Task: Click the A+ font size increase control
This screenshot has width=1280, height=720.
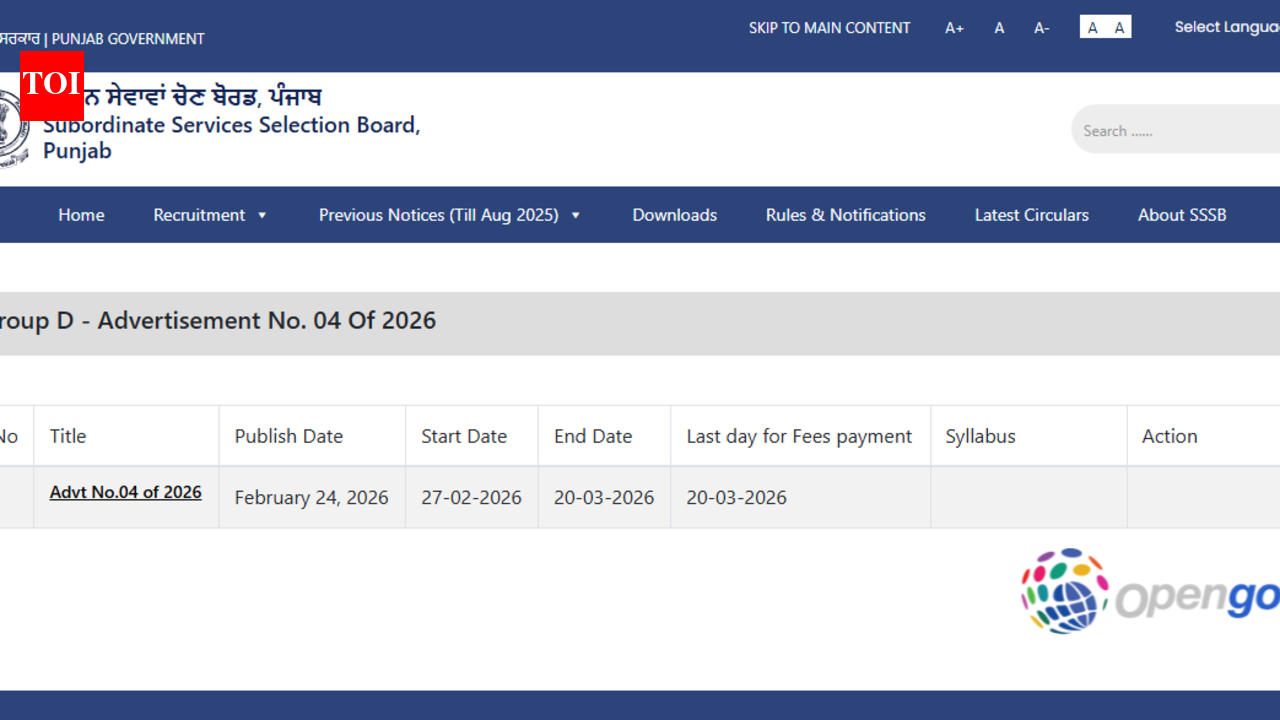Action: click(x=954, y=27)
